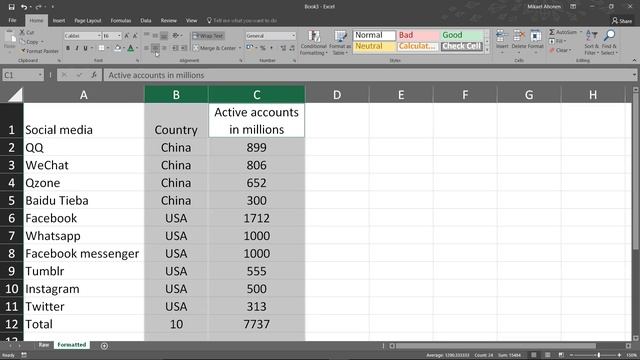Click the Fill Color paint bucket
Viewport: 640px width, 360px height.
tap(118, 48)
